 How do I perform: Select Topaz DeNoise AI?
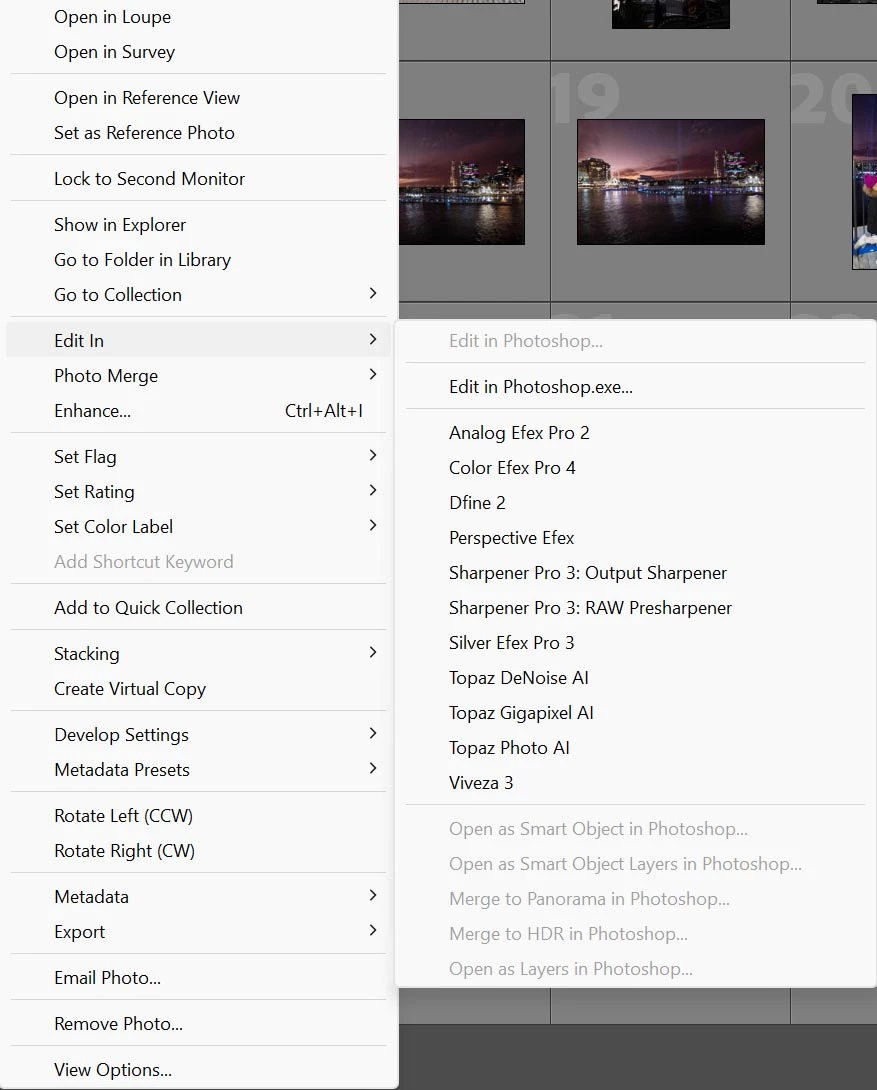(x=635, y=677)
